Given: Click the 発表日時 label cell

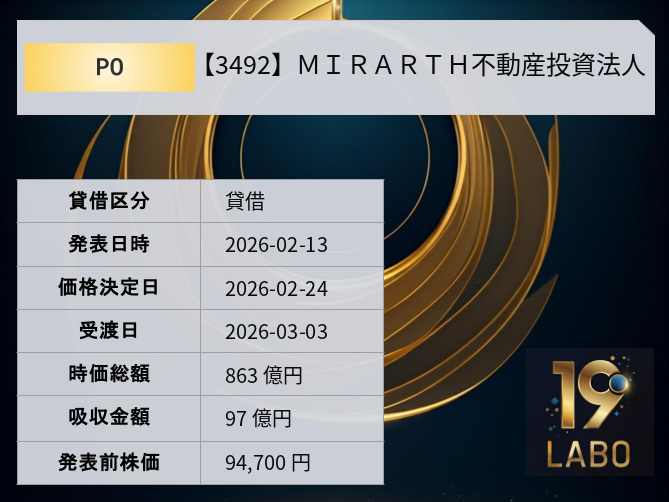Looking at the screenshot, I should click(109, 244).
